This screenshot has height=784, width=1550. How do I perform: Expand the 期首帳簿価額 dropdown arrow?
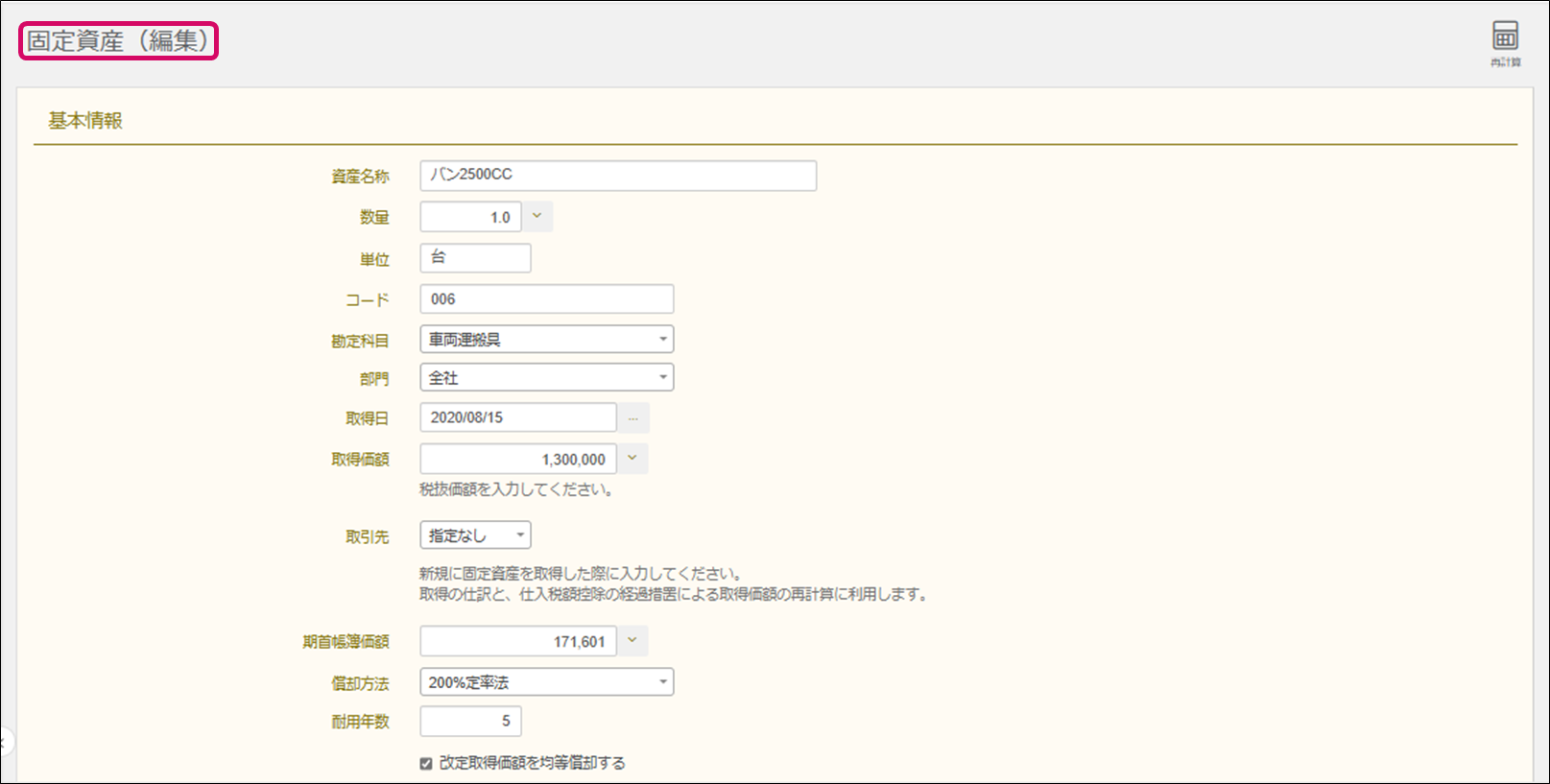click(632, 641)
